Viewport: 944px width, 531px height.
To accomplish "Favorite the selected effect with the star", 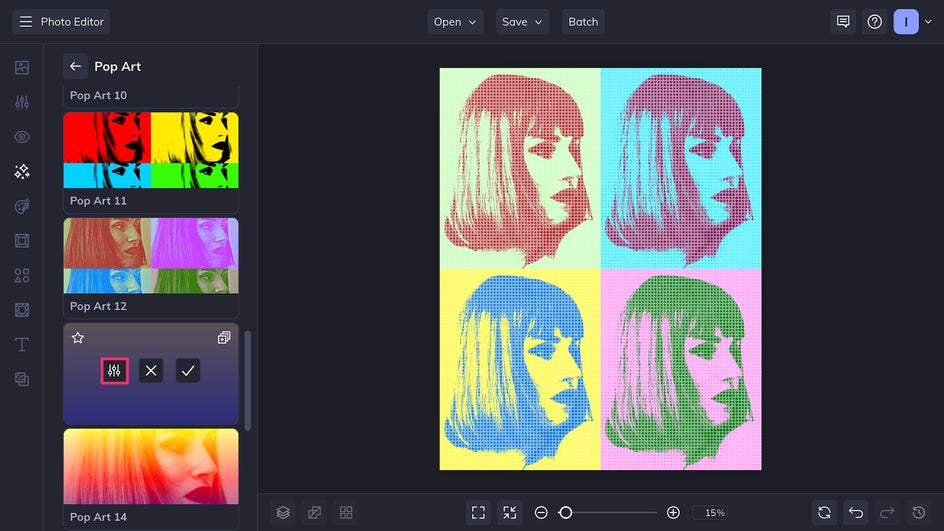I will [78, 338].
